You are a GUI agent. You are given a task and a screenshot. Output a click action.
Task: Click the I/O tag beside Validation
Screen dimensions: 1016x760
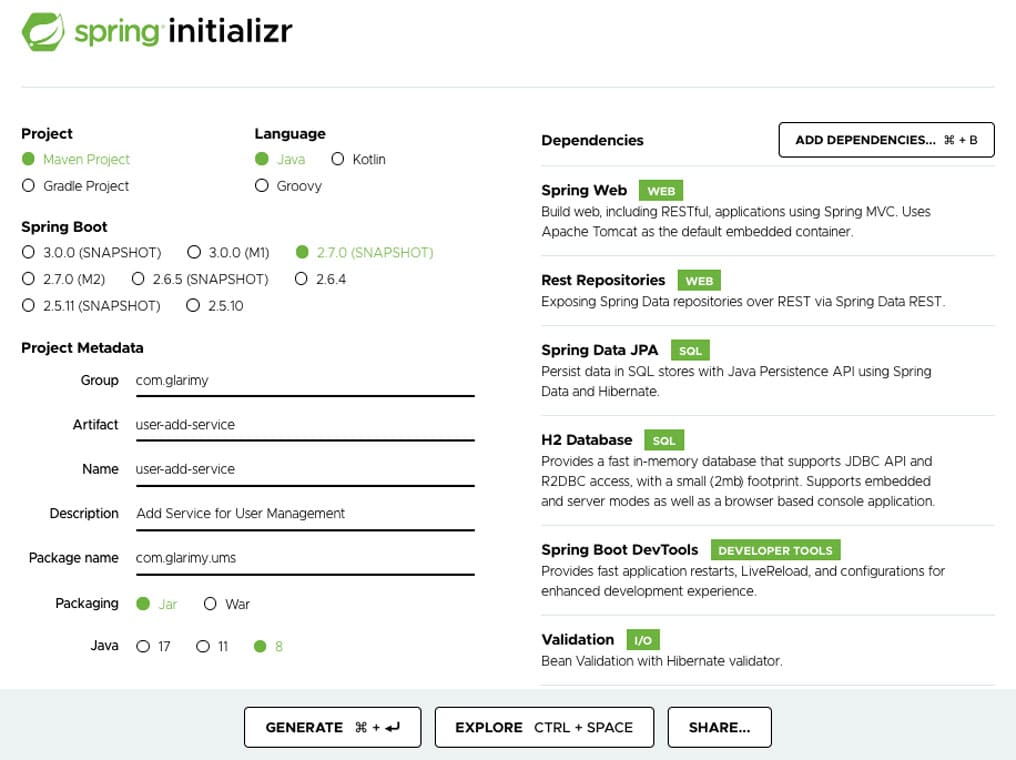(x=643, y=640)
